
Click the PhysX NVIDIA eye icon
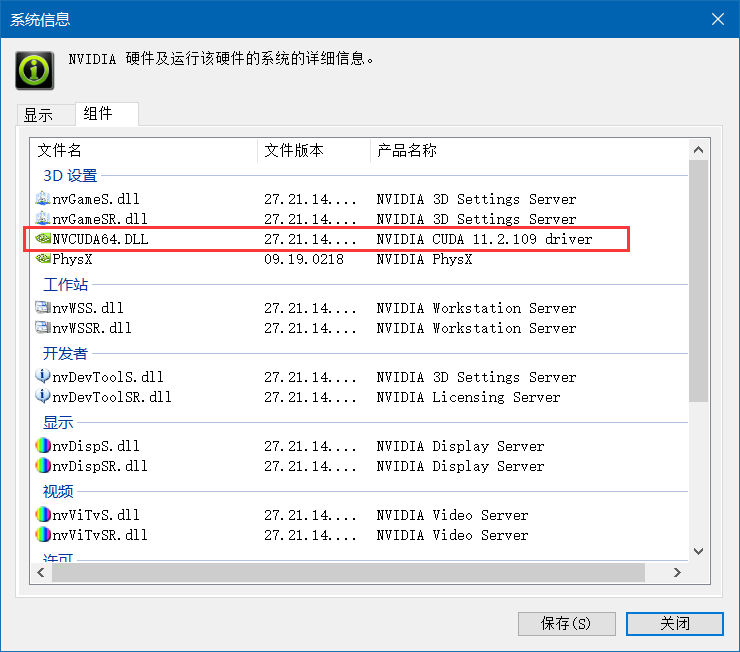[x=43, y=259]
